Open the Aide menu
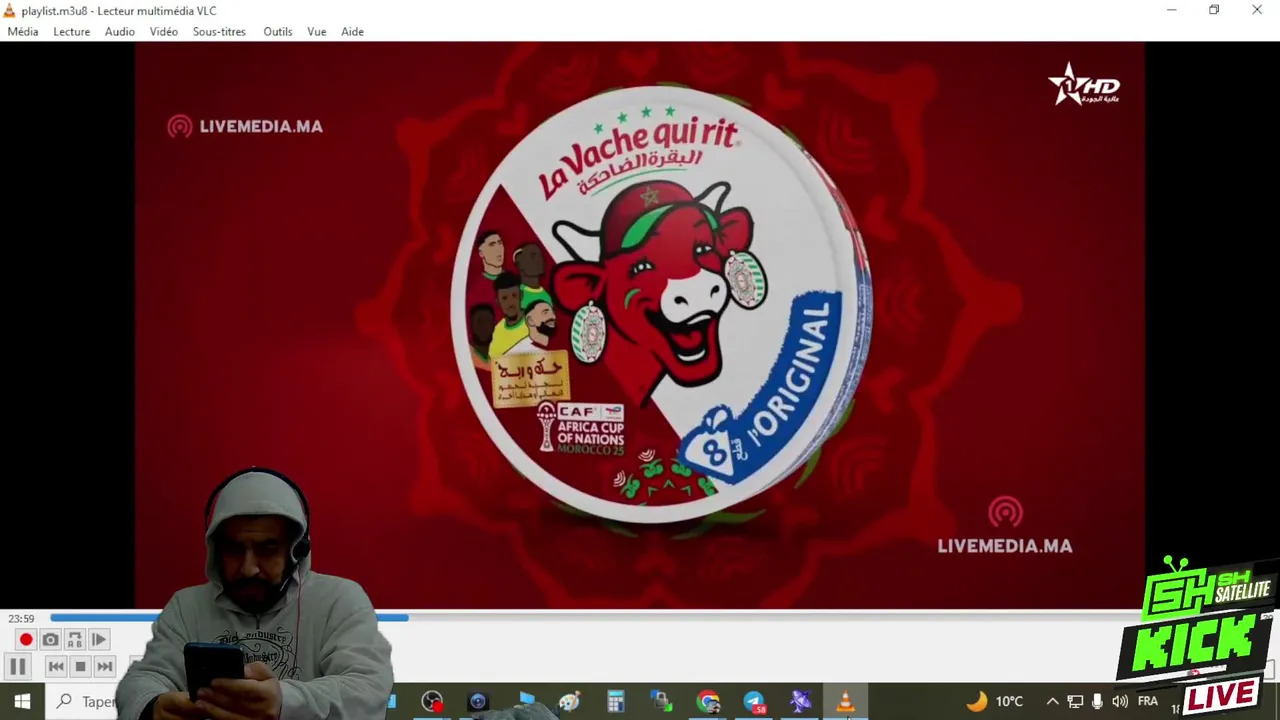The width and height of the screenshot is (1280, 720). click(x=352, y=32)
